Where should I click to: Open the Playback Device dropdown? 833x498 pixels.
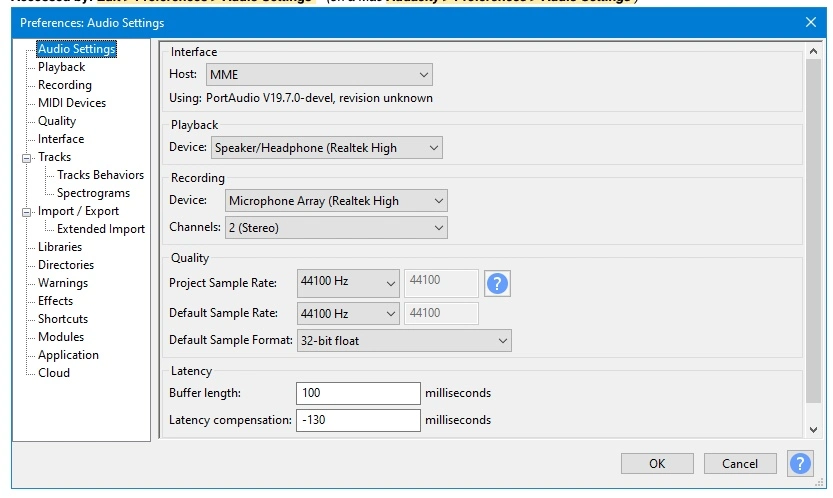[x=327, y=148]
